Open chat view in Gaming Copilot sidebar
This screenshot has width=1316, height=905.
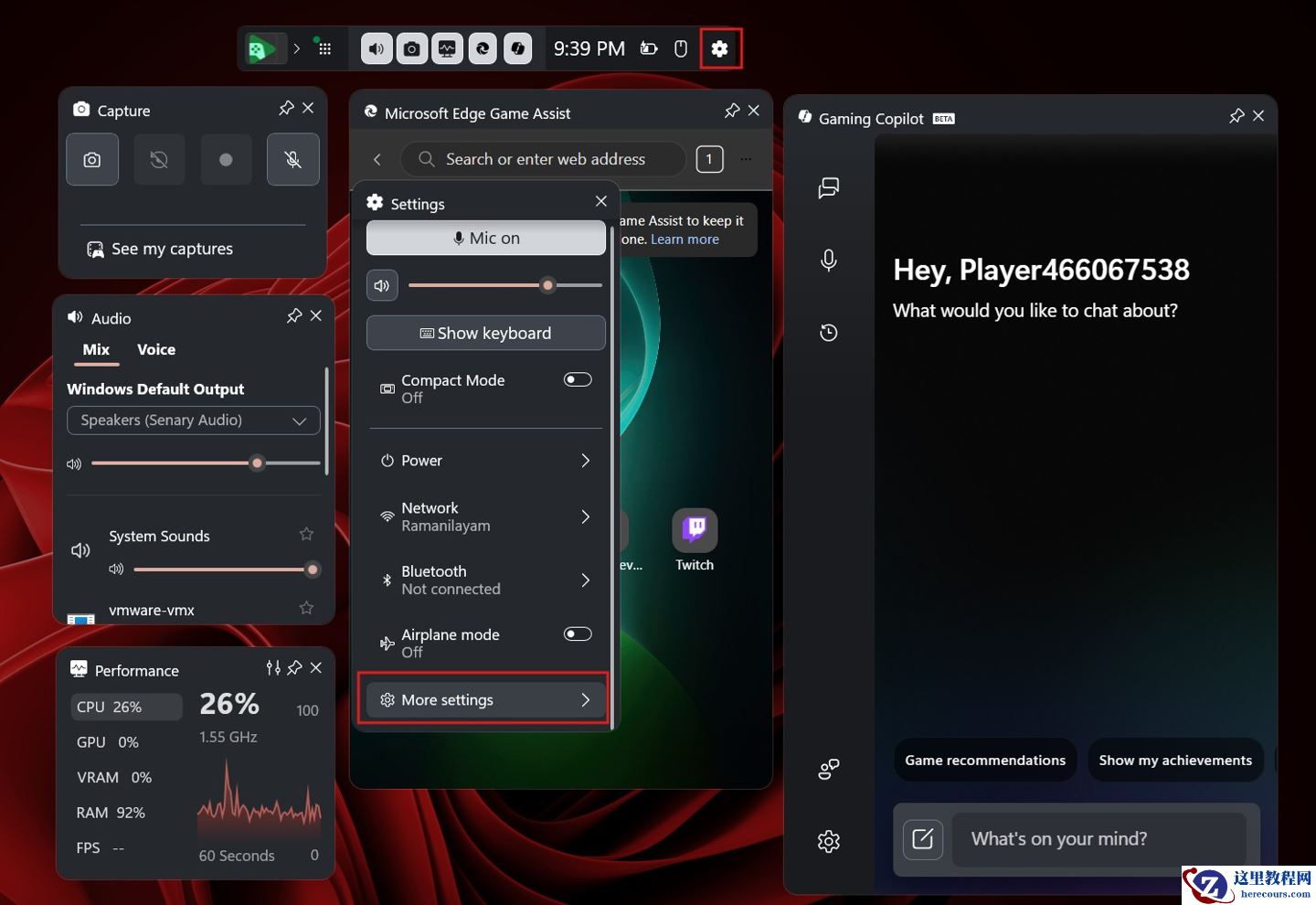point(829,187)
